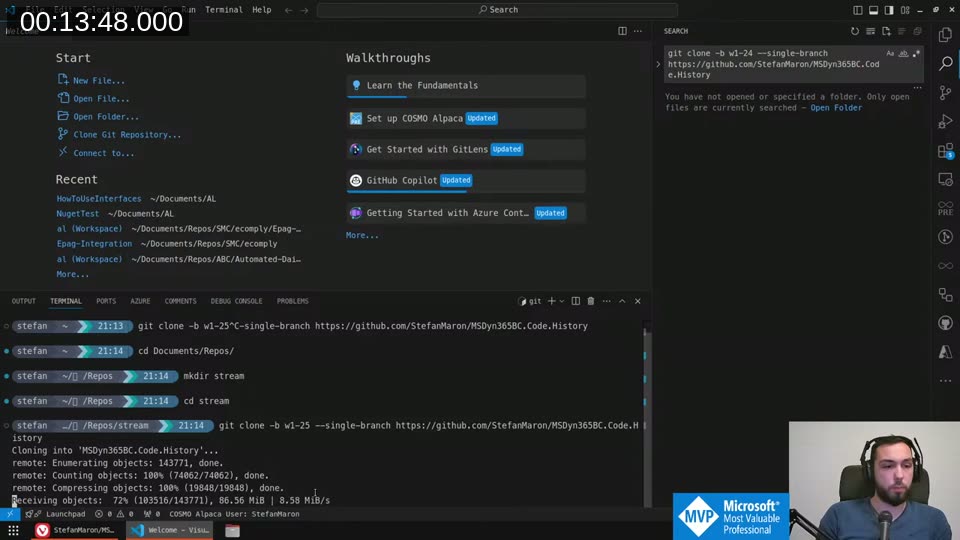Viewport: 960px width, 540px height.
Task: Click Open Folder link in Search panel
Action: [836, 108]
